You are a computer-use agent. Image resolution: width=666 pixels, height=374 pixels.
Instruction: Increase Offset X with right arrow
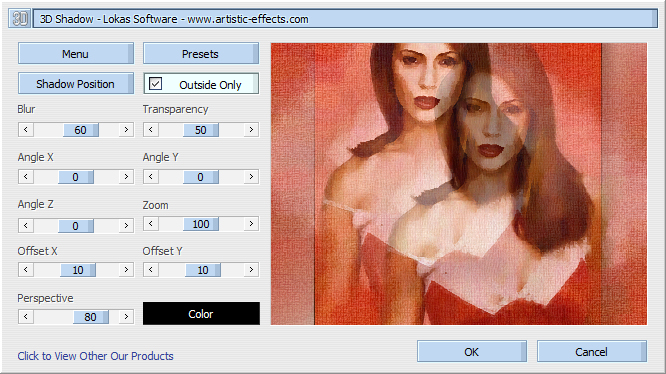pos(126,270)
